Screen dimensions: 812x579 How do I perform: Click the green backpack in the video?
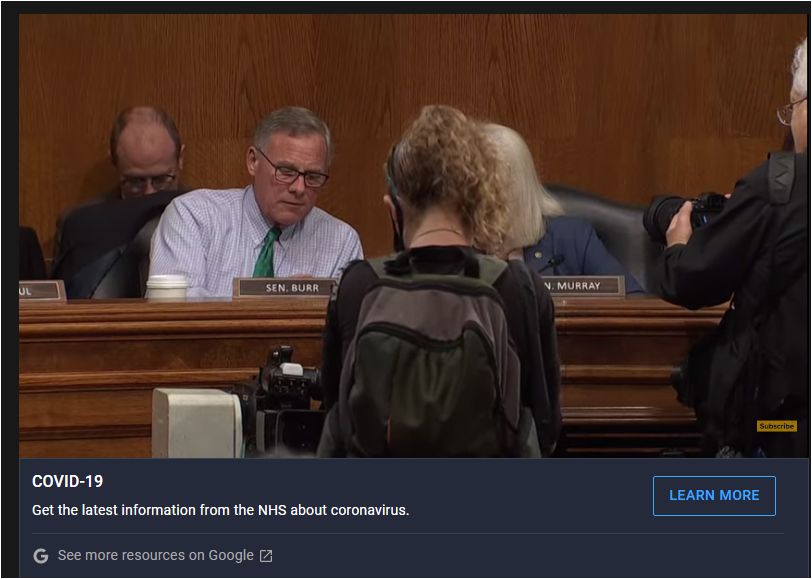(x=430, y=357)
